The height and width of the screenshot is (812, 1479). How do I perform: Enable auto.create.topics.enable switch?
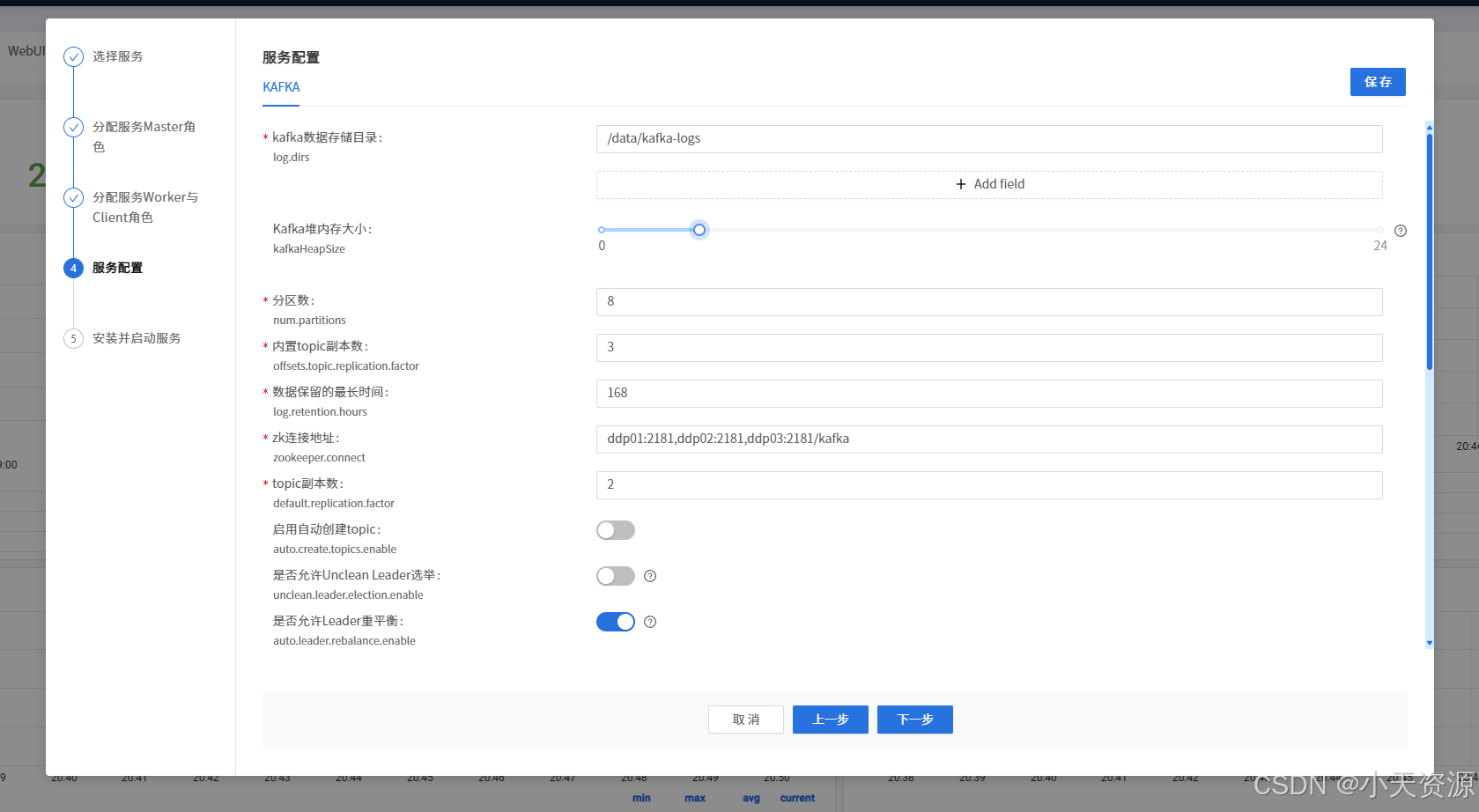[x=616, y=530]
